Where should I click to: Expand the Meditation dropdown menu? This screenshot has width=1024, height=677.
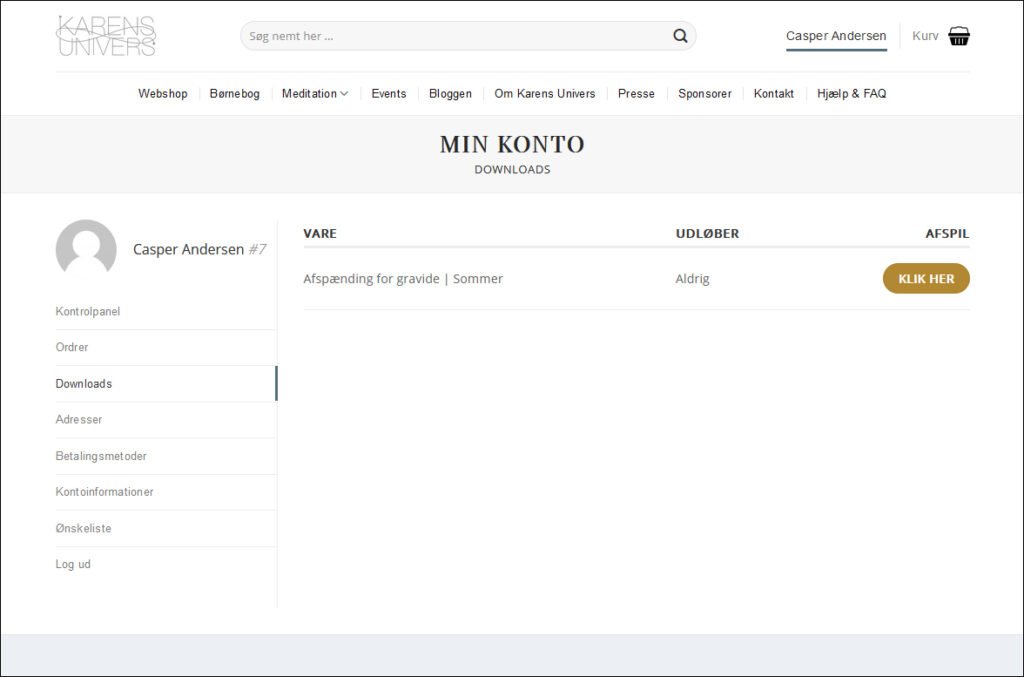coord(314,94)
